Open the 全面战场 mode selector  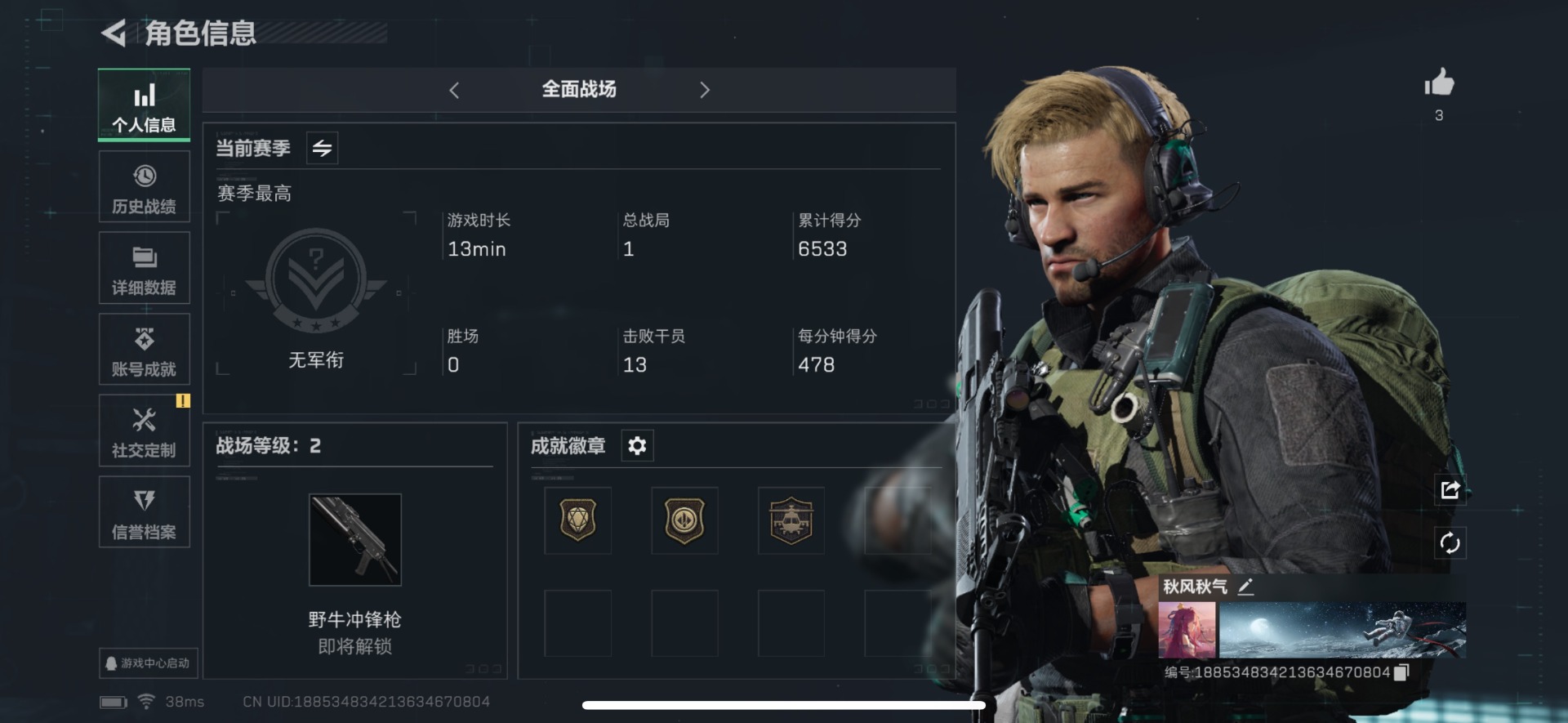(x=579, y=90)
